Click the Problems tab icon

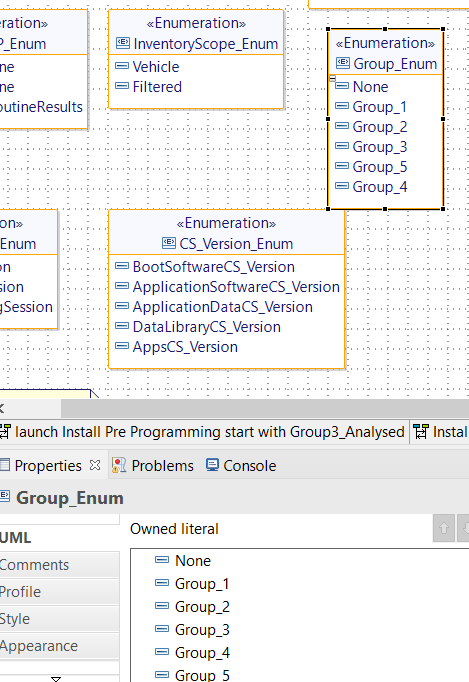point(119,465)
